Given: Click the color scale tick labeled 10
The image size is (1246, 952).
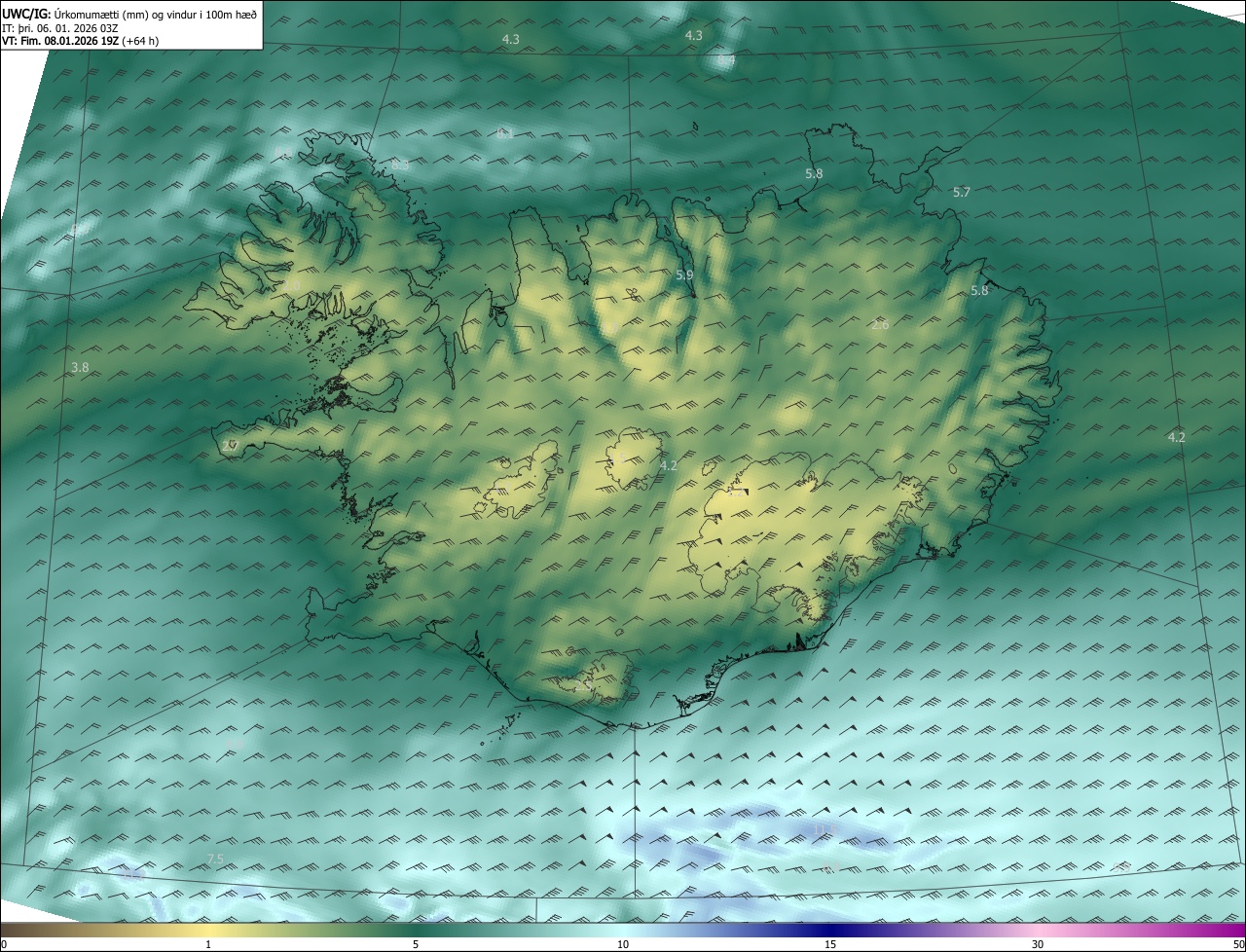Looking at the screenshot, I should click(623, 944).
